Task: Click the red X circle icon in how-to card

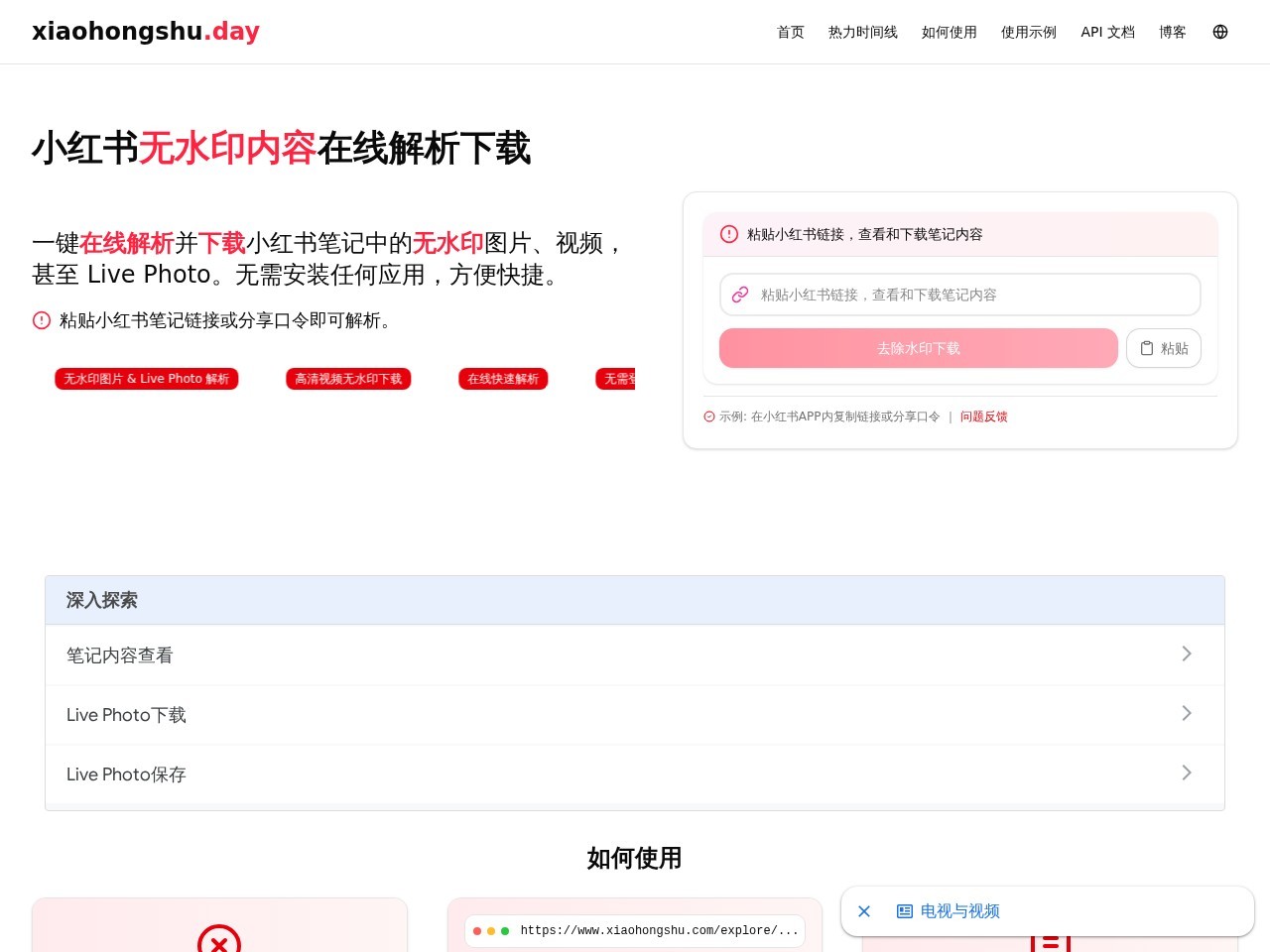Action: click(219, 939)
